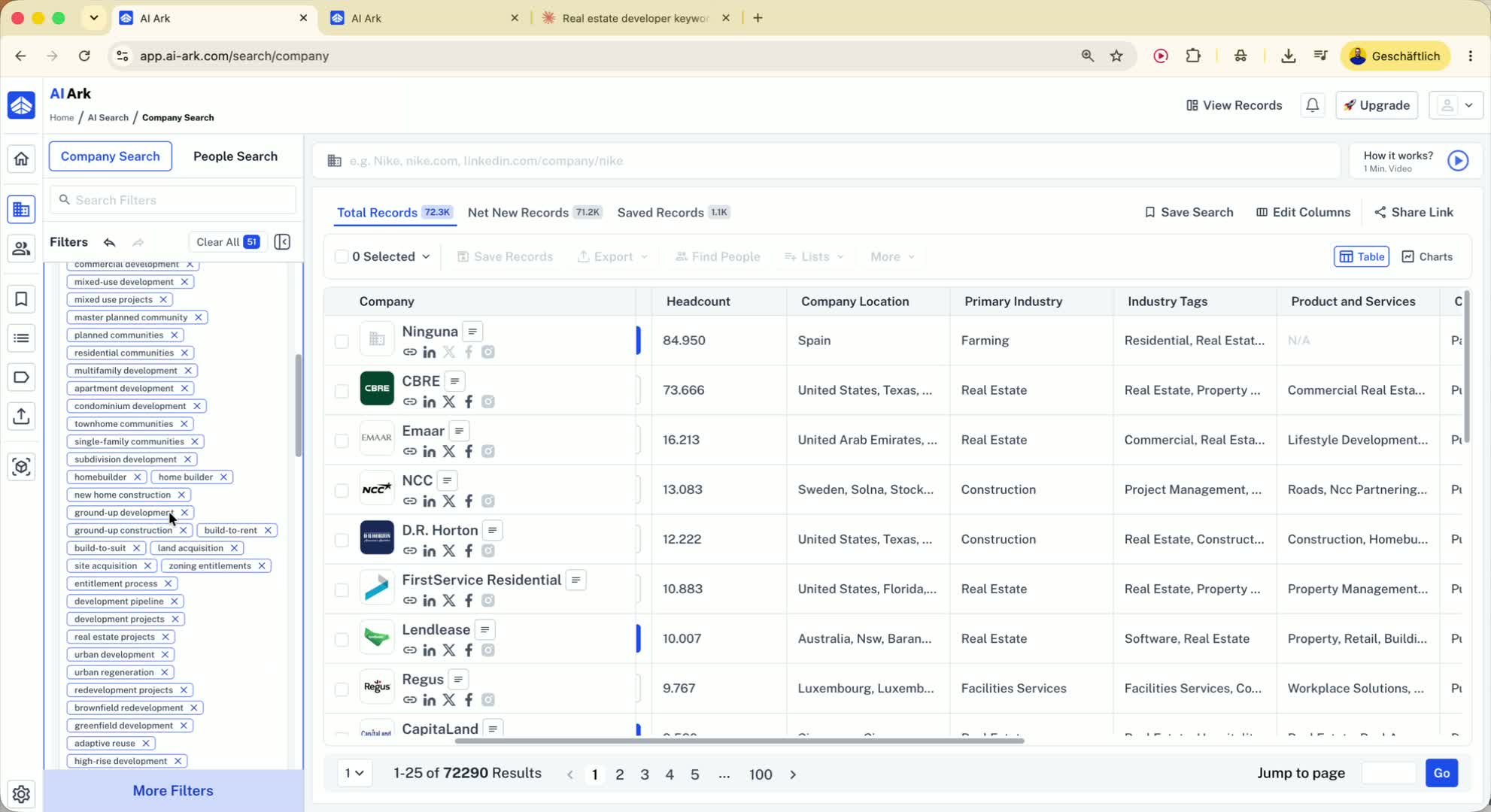Select the Ninguna row checkbox
Viewport: 1491px width, 812px height.
[342, 341]
